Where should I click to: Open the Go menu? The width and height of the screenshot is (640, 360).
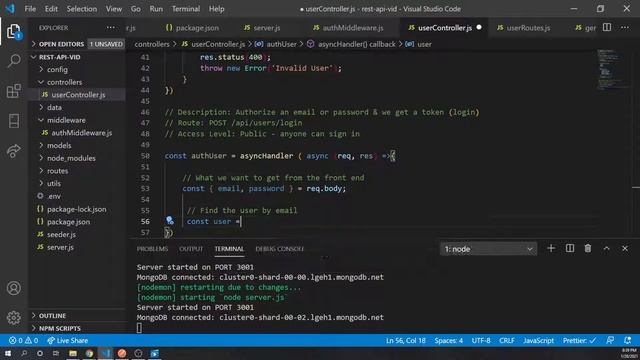click(x=136, y=9)
